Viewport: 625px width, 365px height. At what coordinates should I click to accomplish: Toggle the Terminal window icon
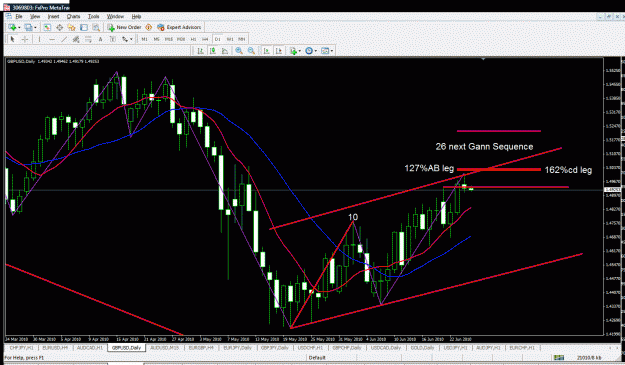click(84, 27)
